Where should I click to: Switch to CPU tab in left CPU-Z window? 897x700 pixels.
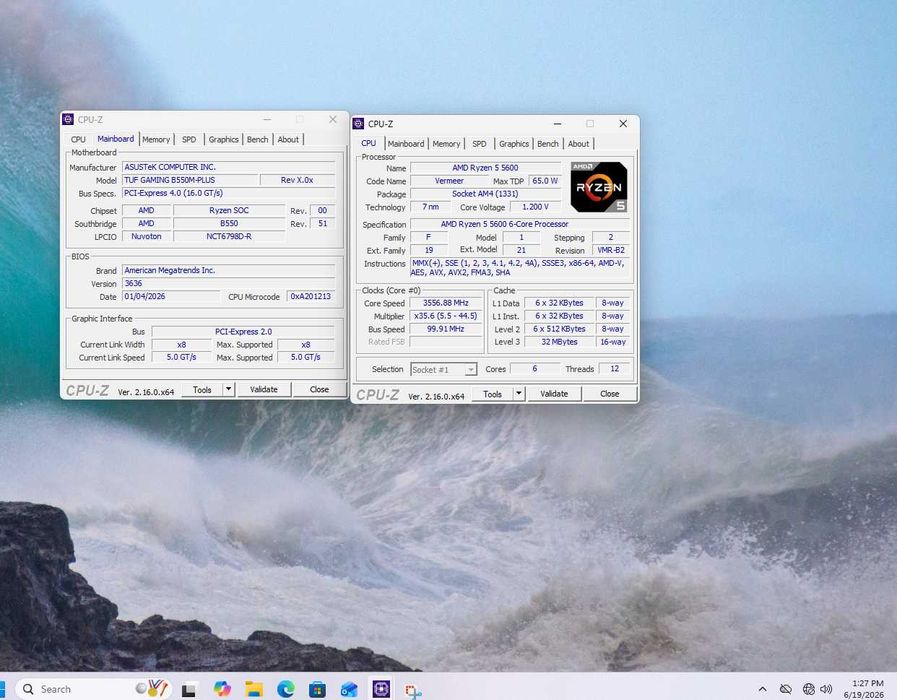point(78,139)
